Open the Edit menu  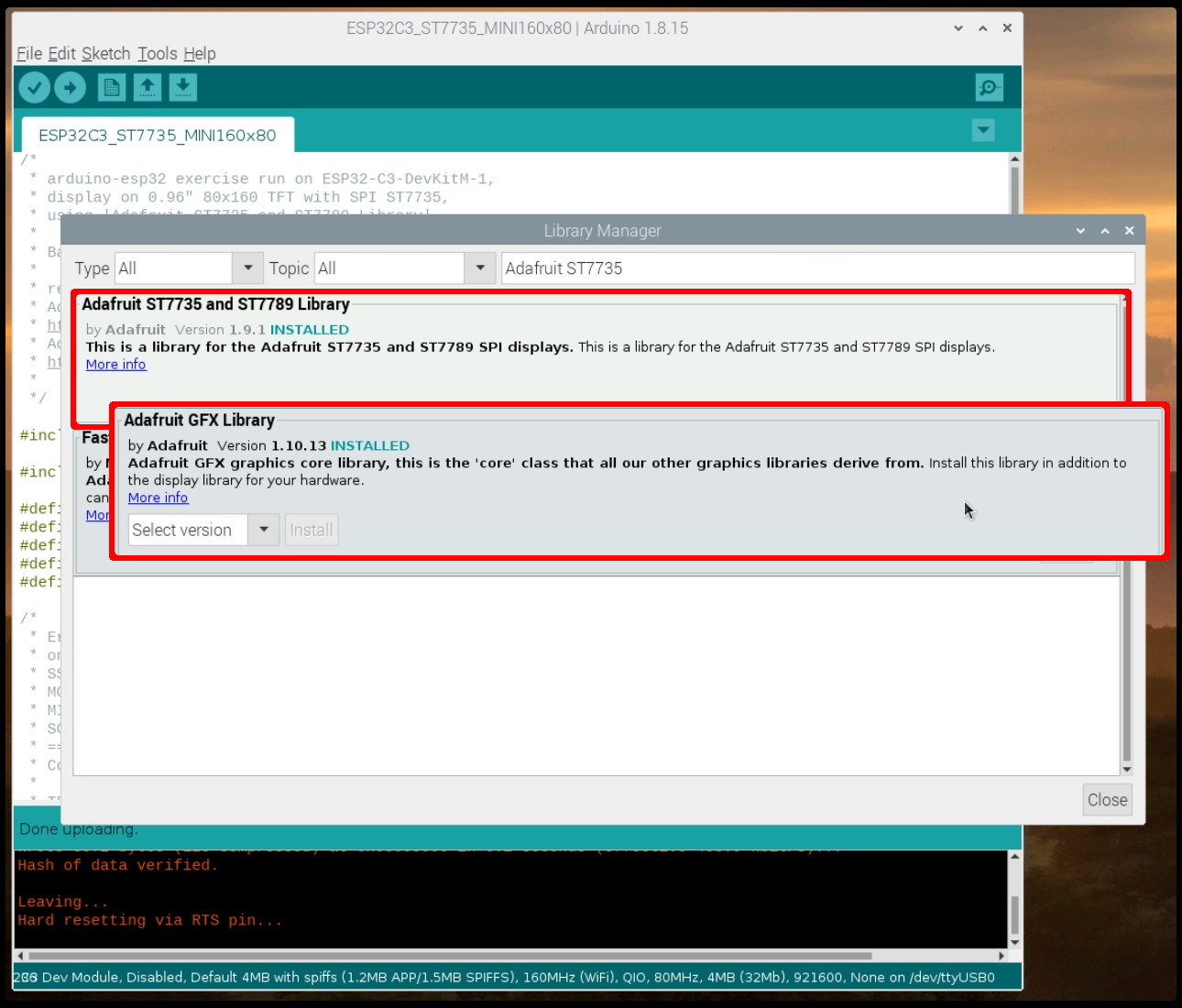click(61, 53)
